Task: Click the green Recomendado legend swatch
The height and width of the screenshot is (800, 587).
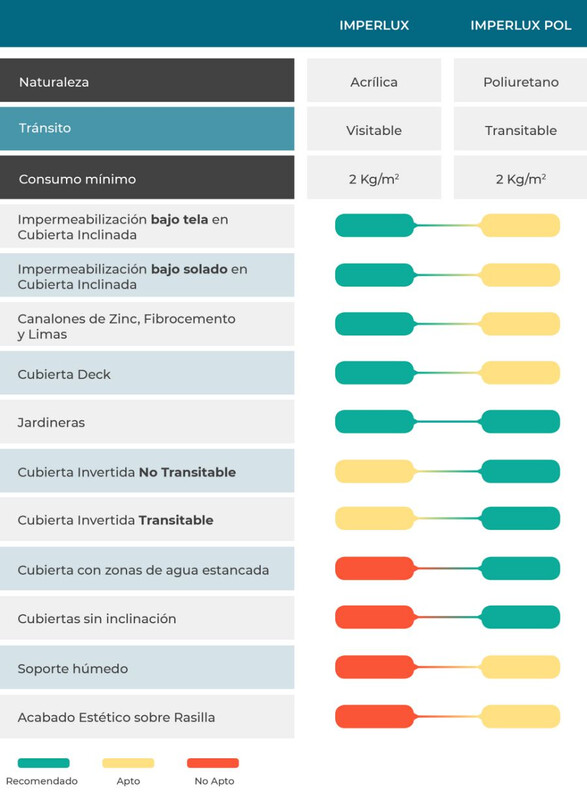Action: pyautogui.click(x=43, y=763)
